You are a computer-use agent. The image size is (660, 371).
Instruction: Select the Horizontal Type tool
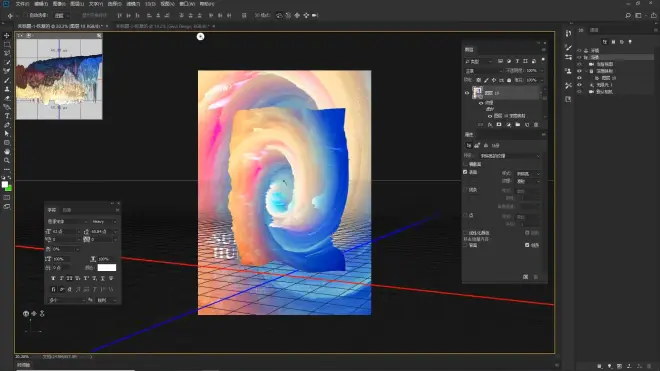pyautogui.click(x=7, y=116)
